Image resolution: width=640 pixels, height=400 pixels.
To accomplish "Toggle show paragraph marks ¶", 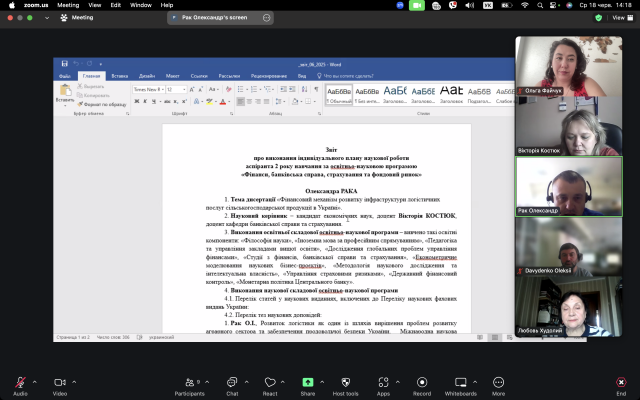I will [x=316, y=89].
